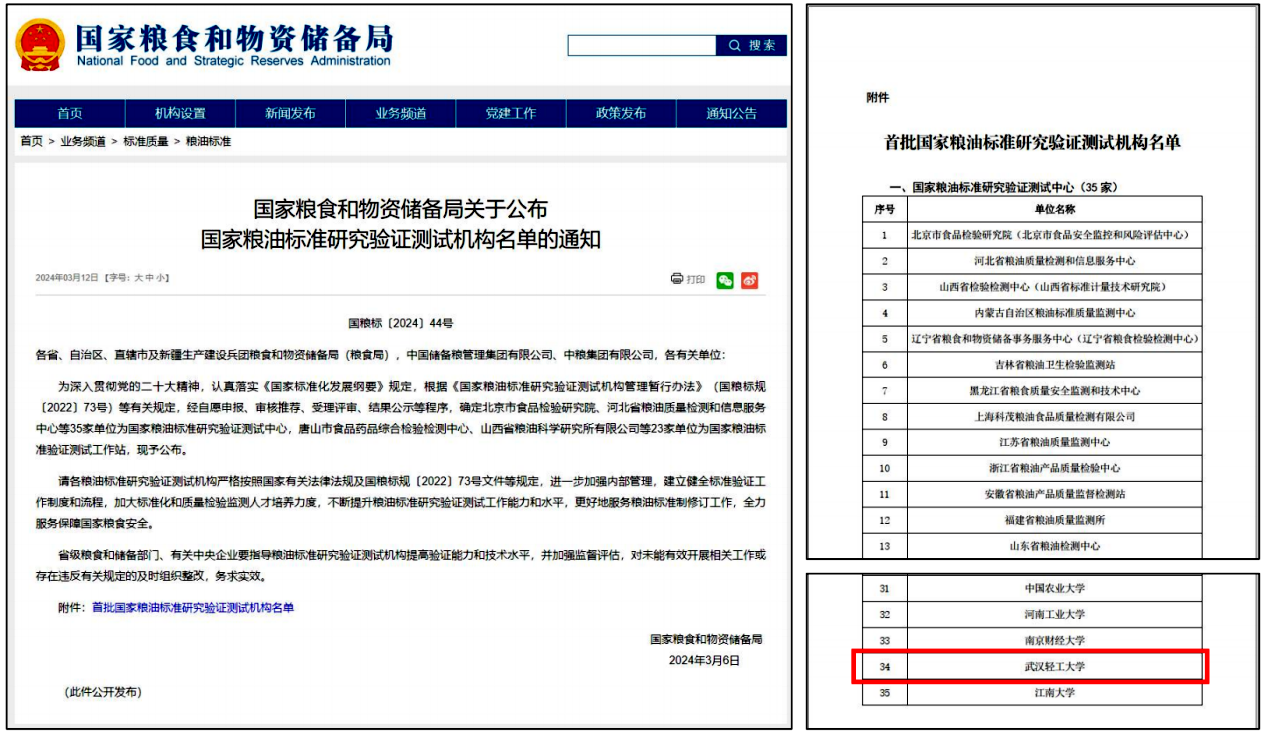Set font size to 大
Screen dimensions: 1268x735
(x=139, y=278)
